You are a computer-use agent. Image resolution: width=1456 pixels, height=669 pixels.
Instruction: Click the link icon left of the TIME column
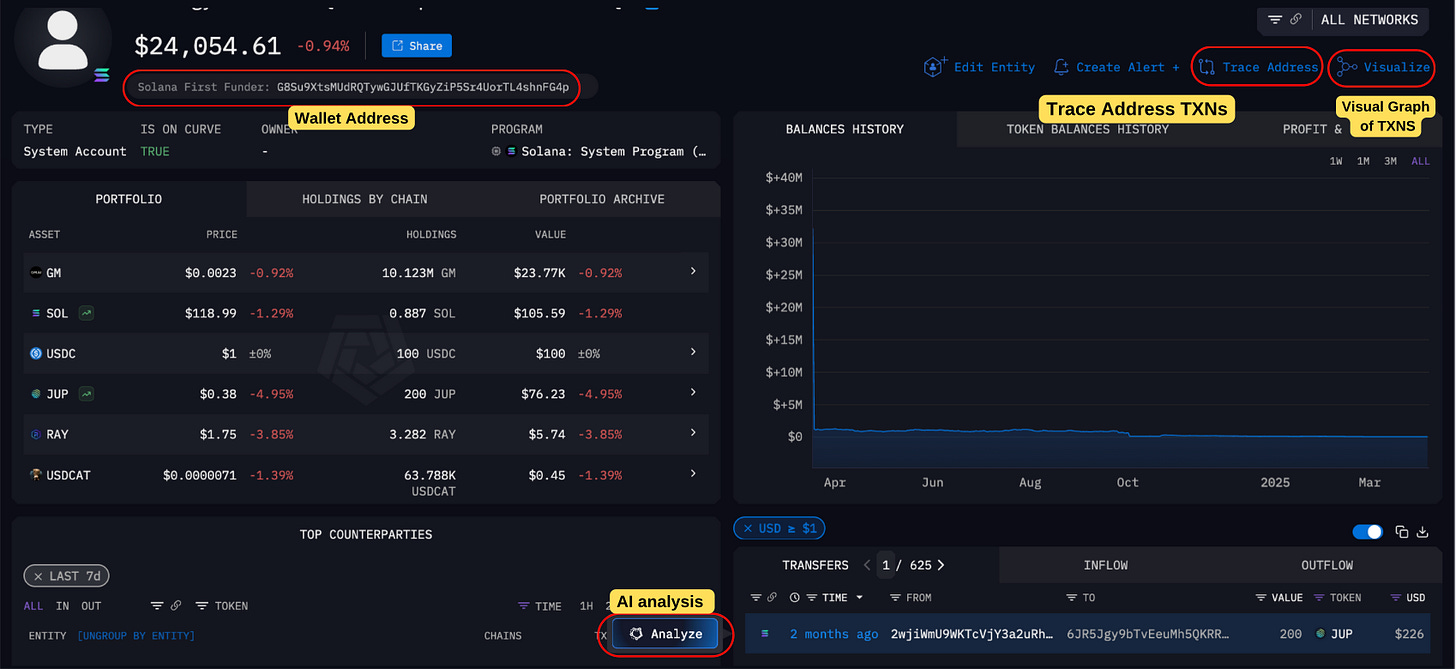772,597
